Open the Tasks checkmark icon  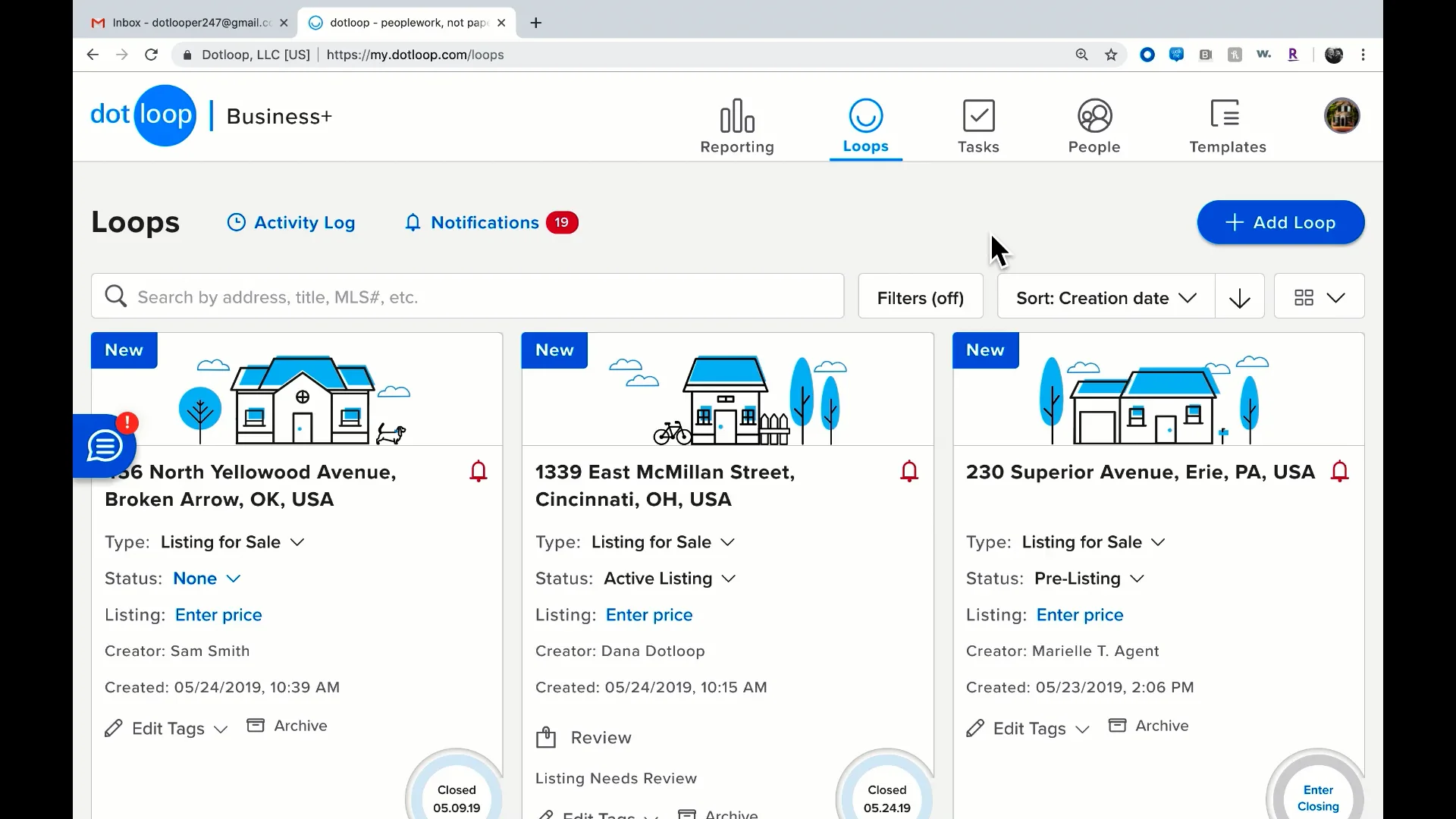pyautogui.click(x=978, y=117)
